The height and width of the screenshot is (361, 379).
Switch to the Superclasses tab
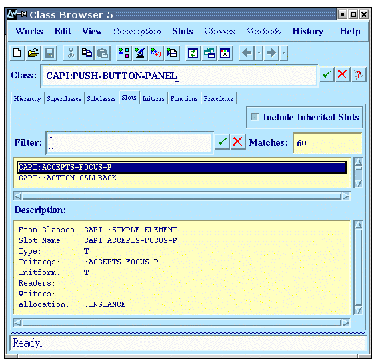click(64, 98)
